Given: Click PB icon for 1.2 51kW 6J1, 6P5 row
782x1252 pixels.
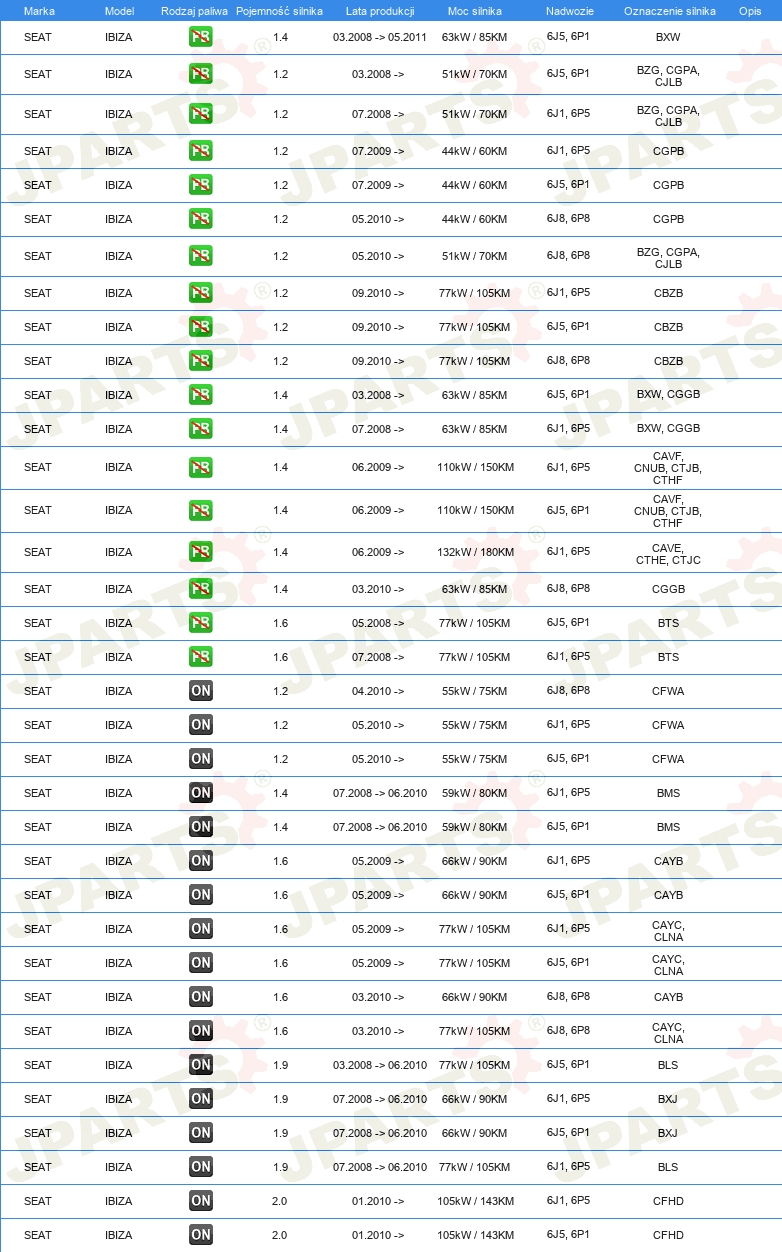Looking at the screenshot, I should [x=201, y=114].
